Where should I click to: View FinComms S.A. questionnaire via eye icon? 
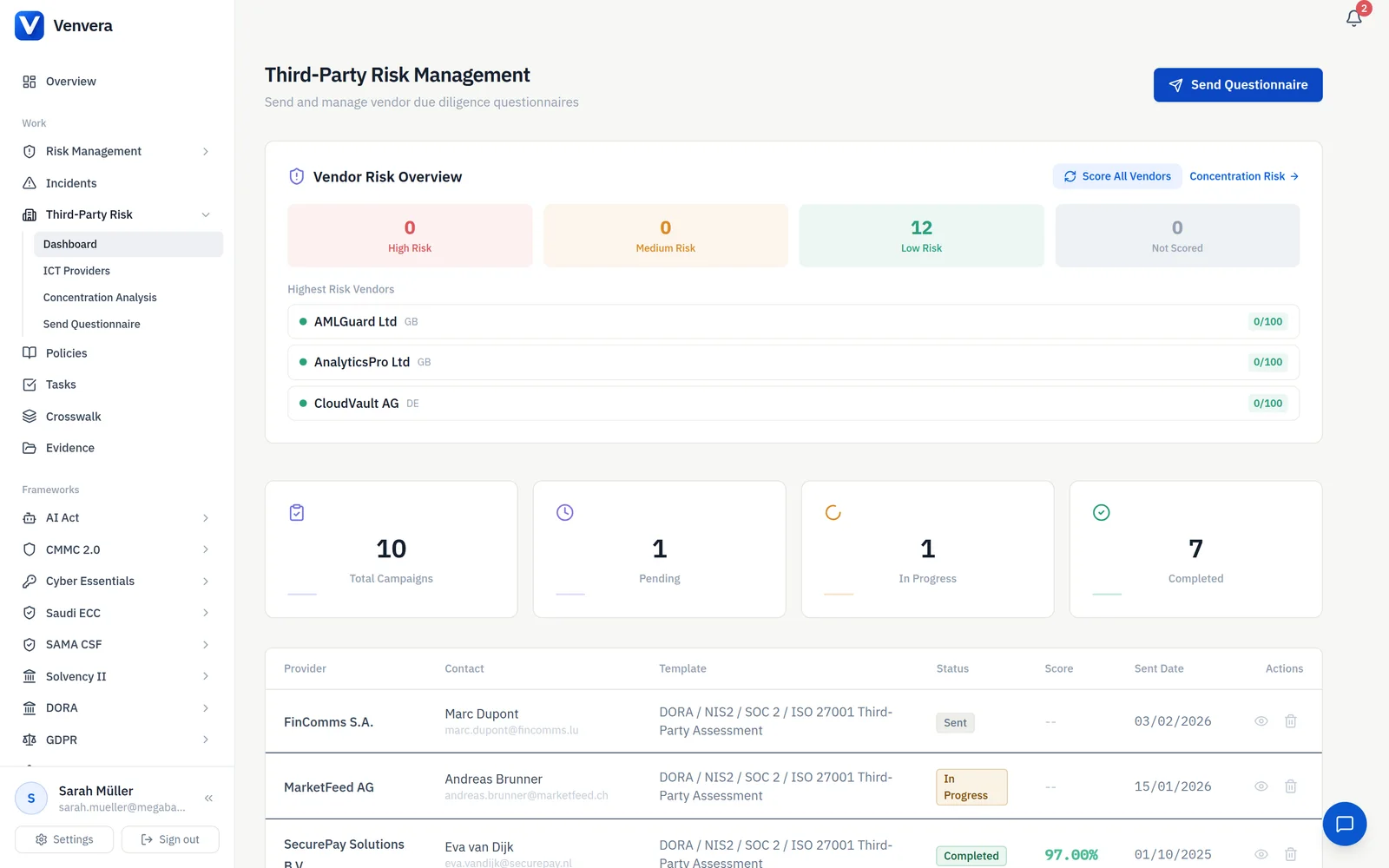pos(1261,721)
